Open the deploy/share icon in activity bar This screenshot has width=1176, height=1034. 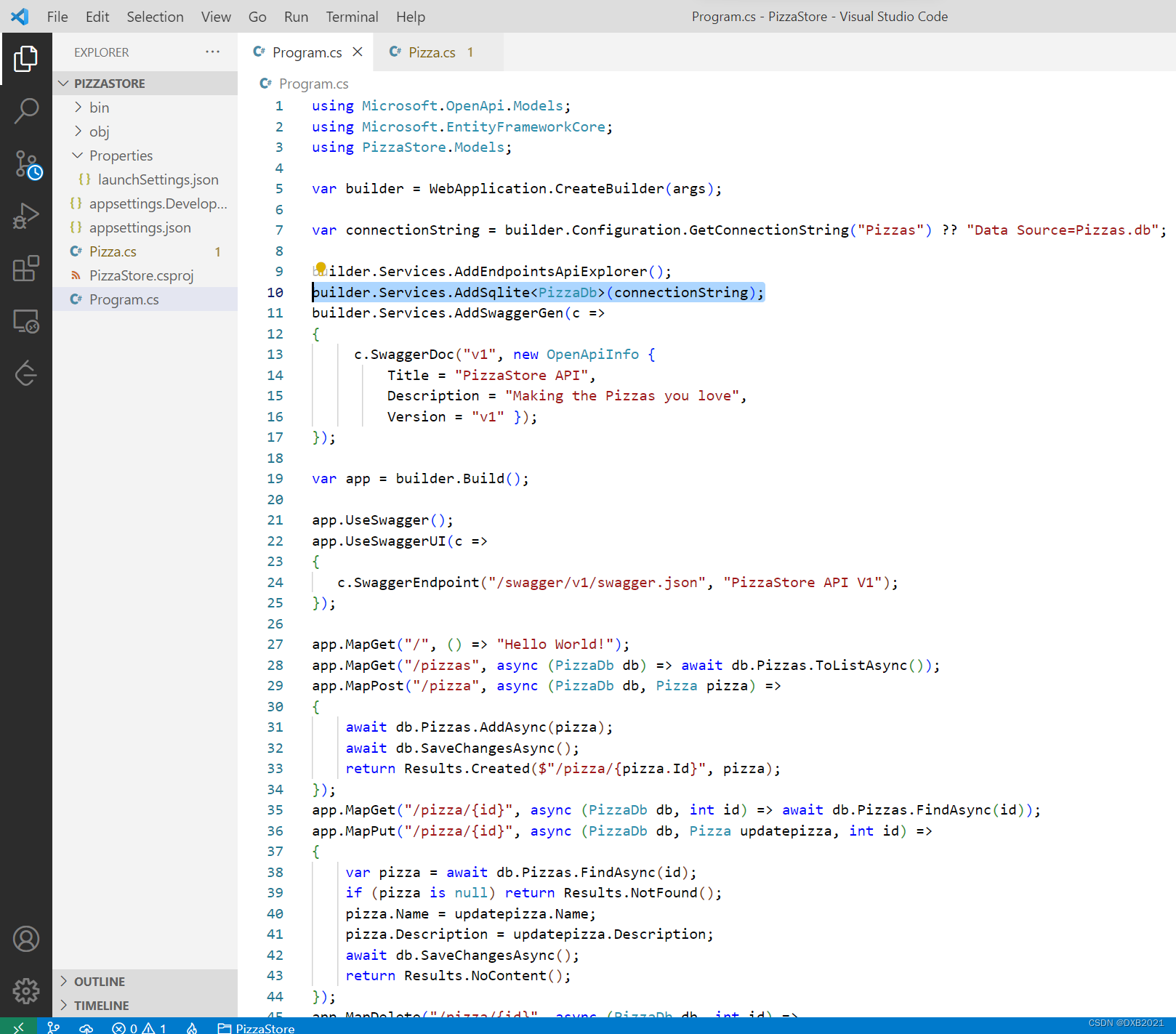click(26, 373)
